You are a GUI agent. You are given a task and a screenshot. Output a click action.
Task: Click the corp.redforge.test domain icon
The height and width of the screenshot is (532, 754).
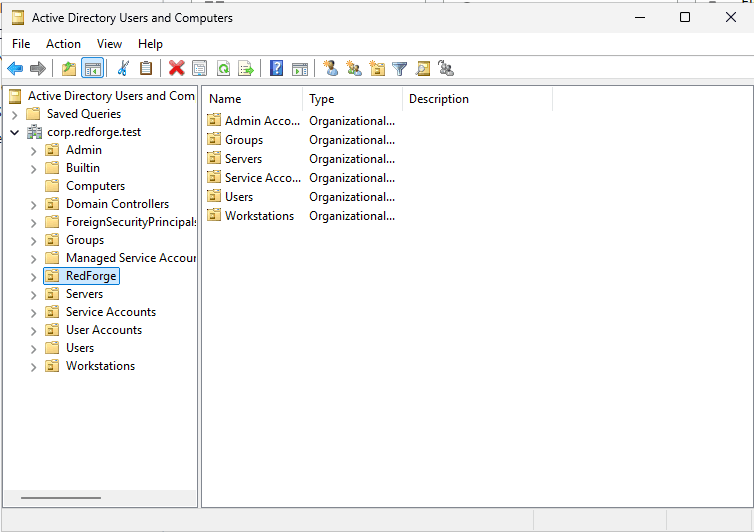tap(34, 132)
